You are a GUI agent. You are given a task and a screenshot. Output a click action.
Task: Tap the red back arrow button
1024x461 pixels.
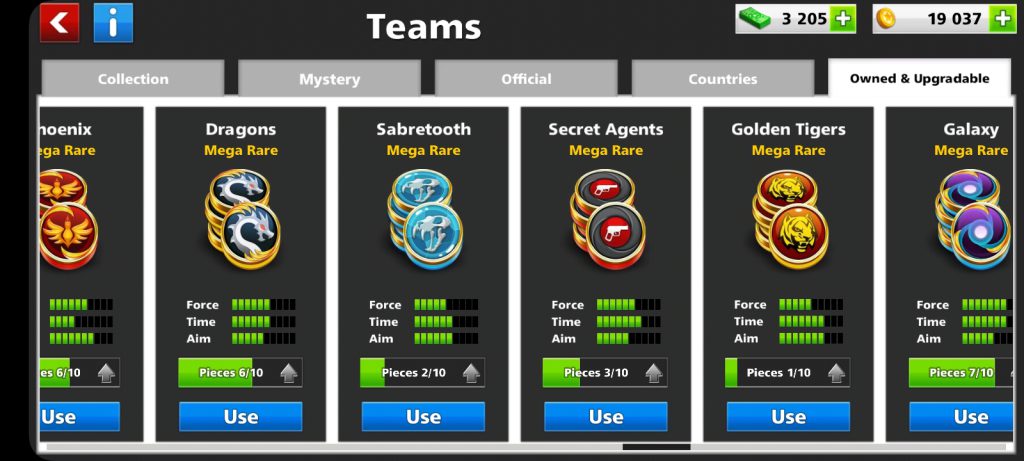59,23
